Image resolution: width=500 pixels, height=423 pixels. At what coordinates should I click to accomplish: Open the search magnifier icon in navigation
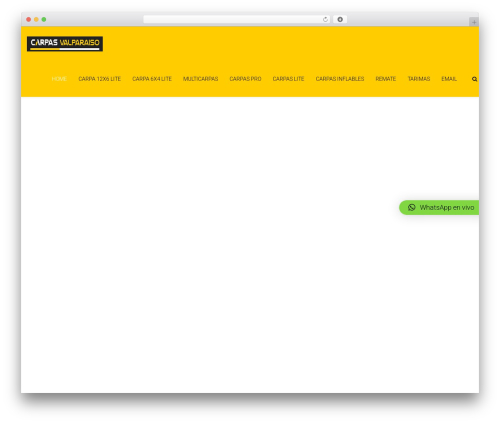coord(474,79)
